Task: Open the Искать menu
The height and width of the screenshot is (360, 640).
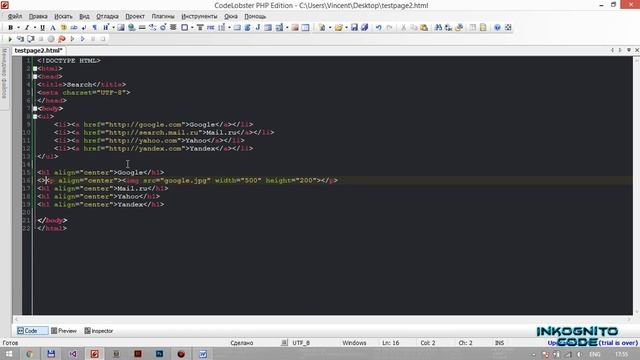Action: click(63, 16)
